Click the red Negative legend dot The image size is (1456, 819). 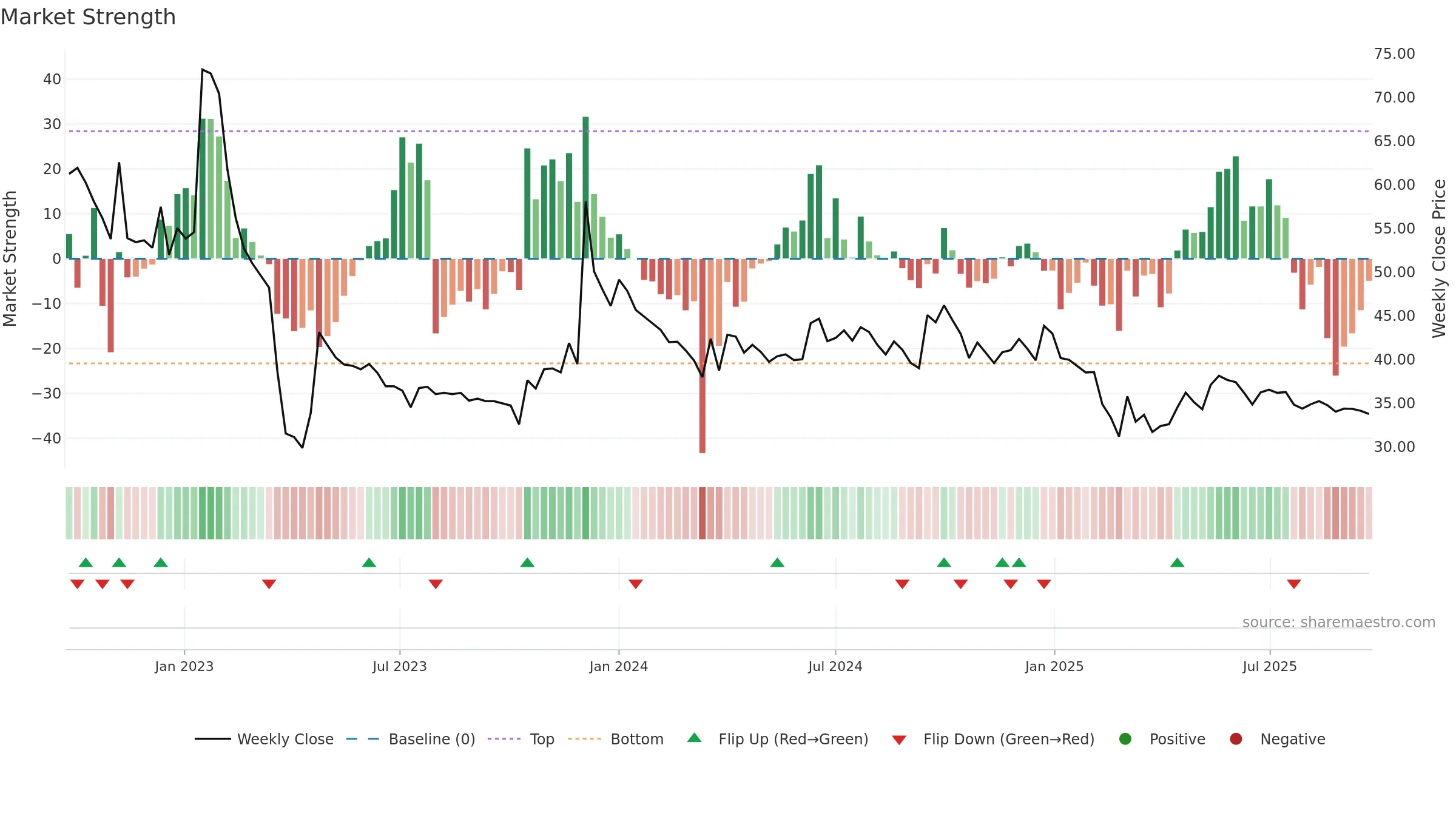click(x=1236, y=739)
